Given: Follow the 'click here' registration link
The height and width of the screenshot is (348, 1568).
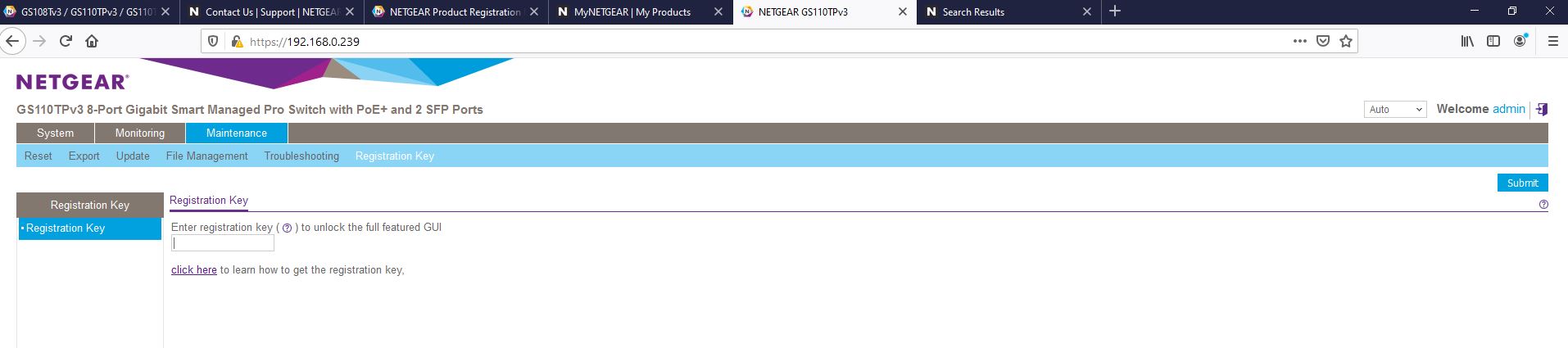Looking at the screenshot, I should (194, 269).
